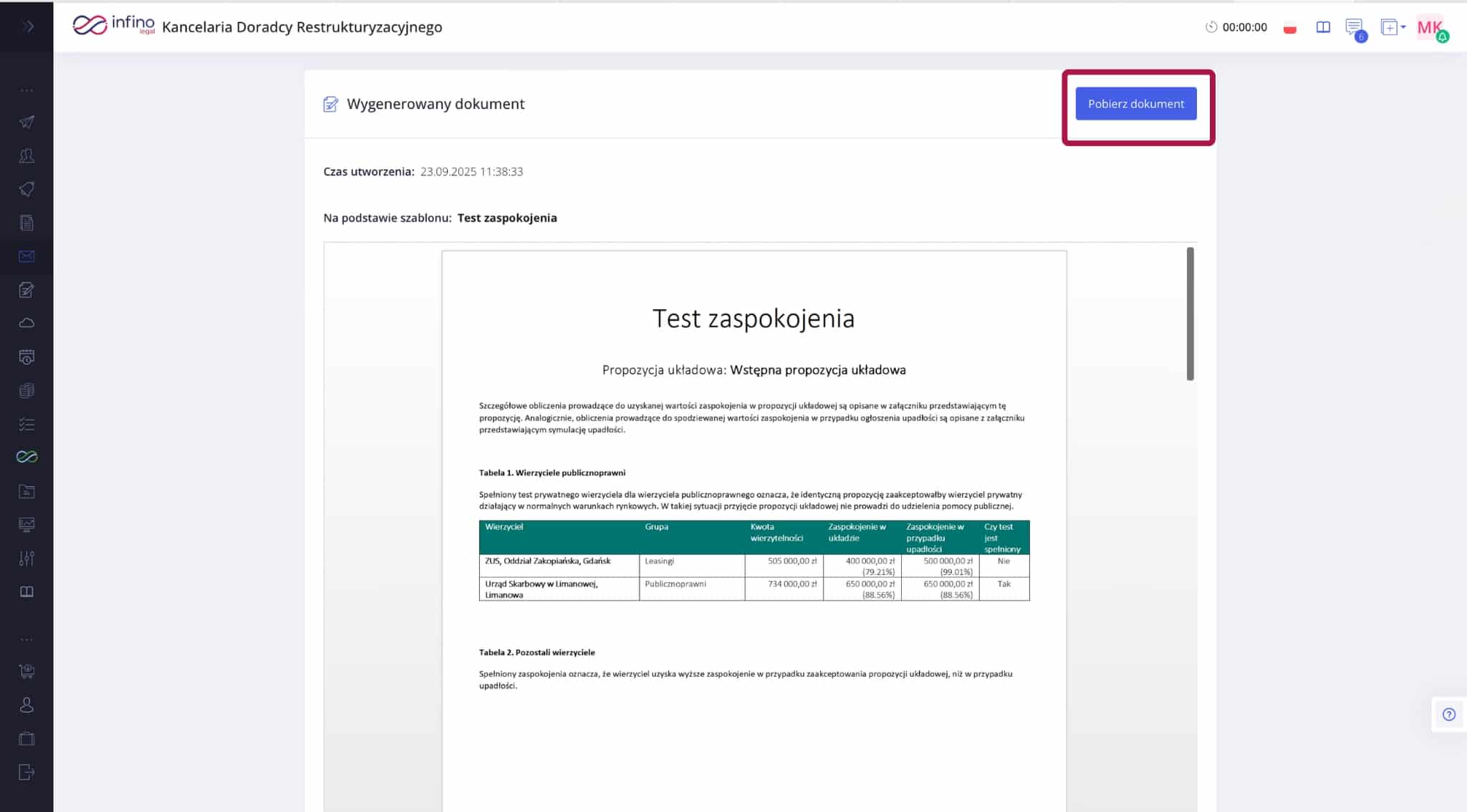Expand the sidebar with double-chevron arrow

click(x=27, y=26)
